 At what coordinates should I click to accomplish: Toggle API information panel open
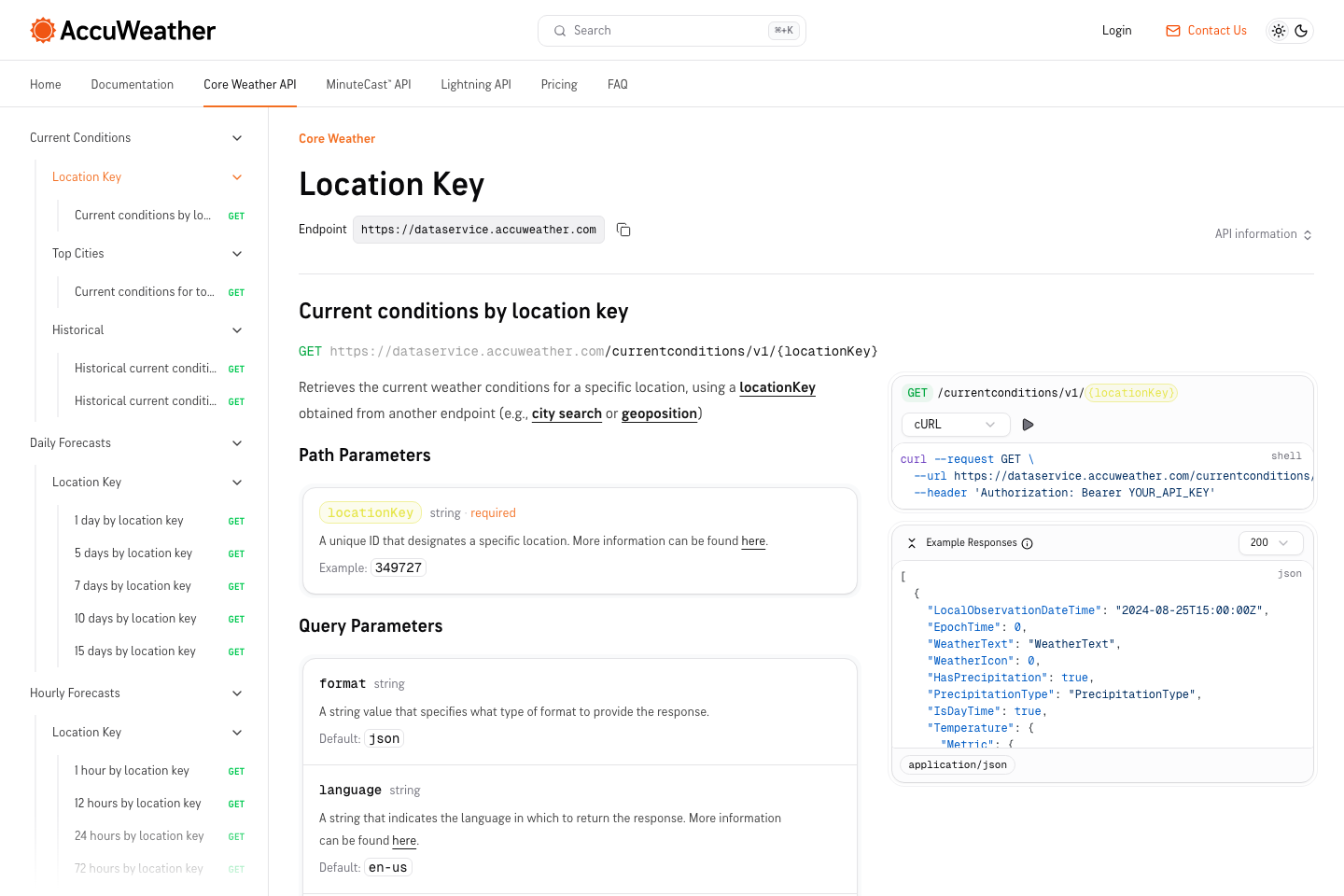tap(1263, 233)
